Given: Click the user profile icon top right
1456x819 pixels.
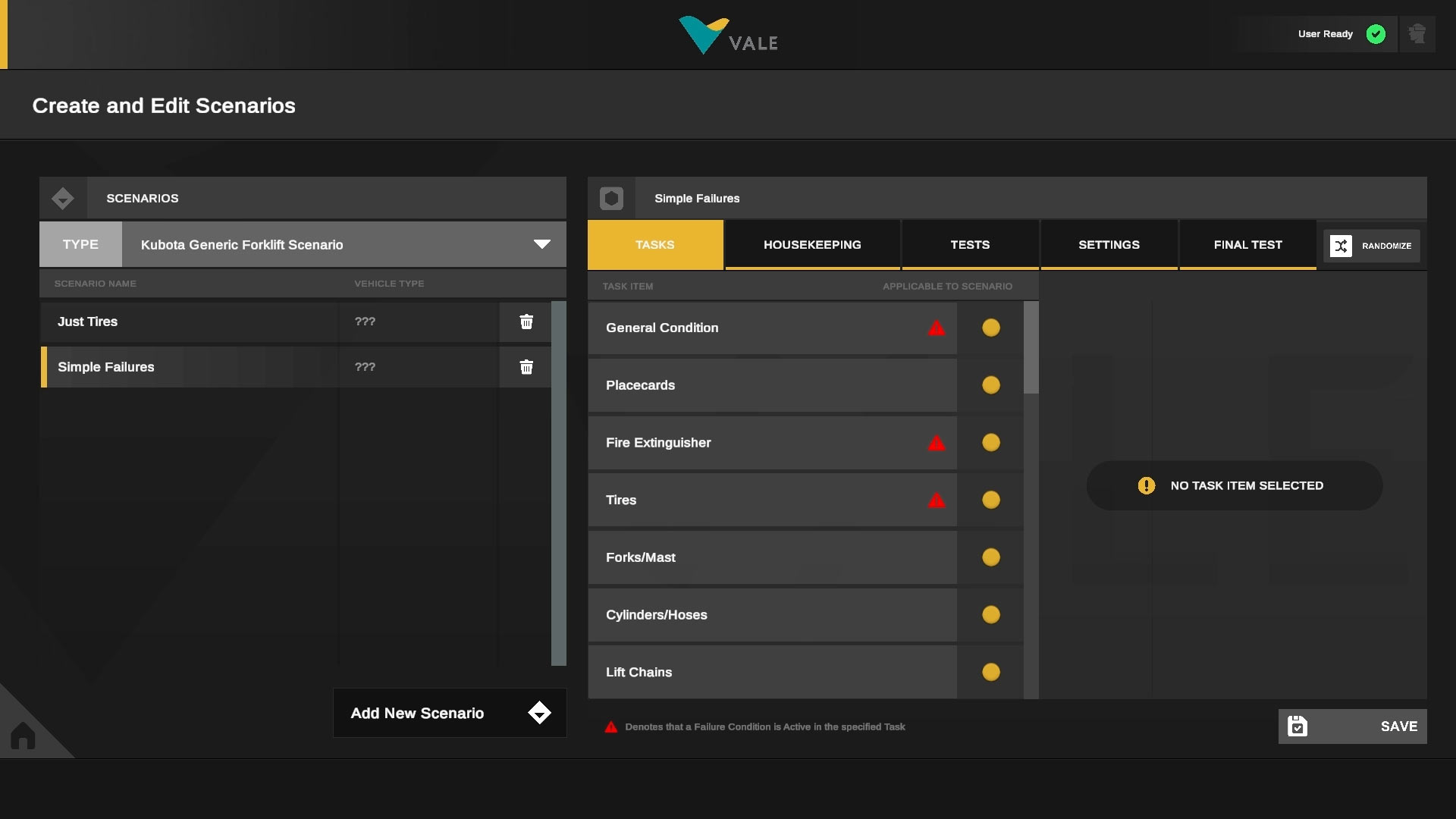Looking at the screenshot, I should [x=1417, y=34].
